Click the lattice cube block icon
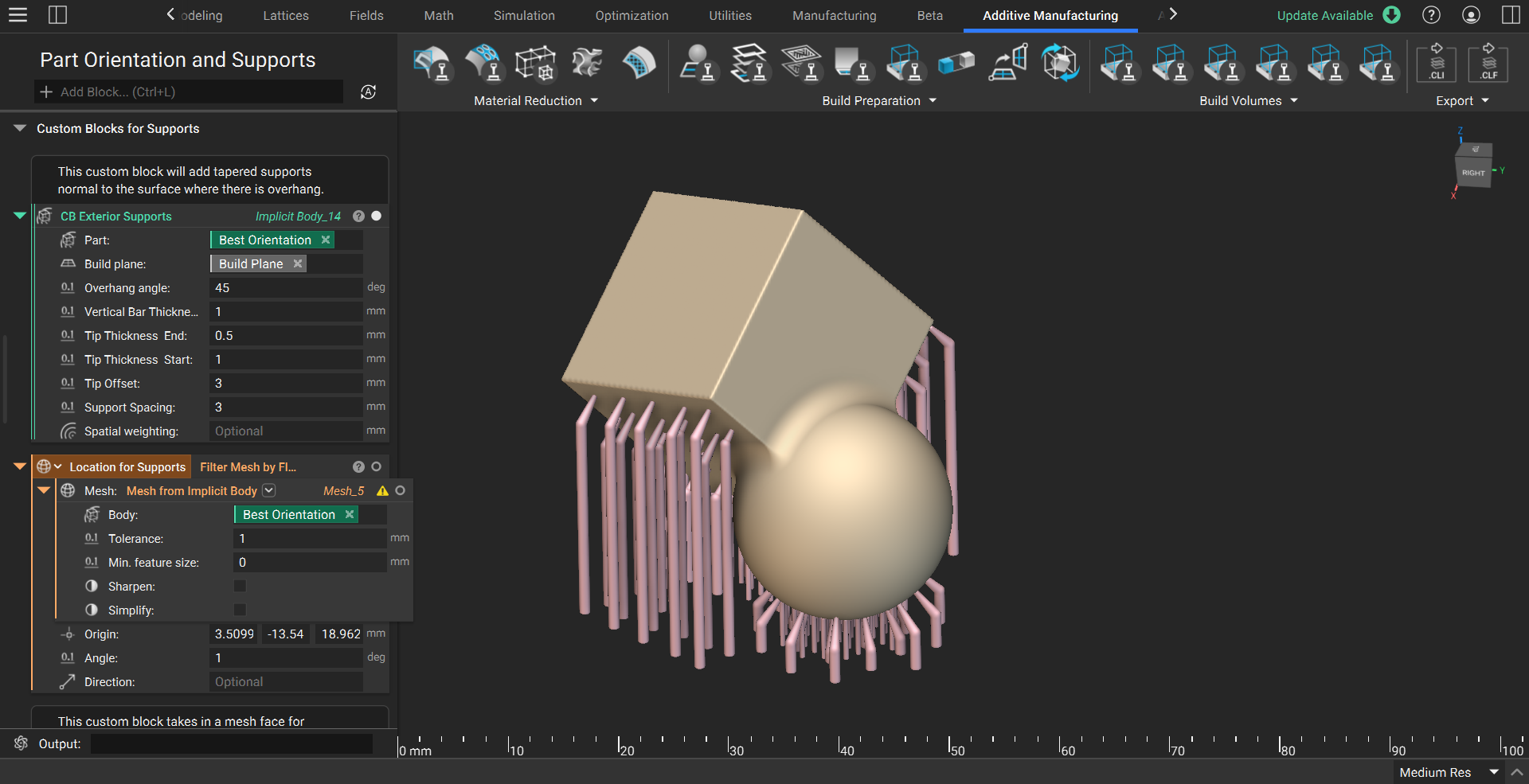This screenshot has height=784, width=1529. (x=535, y=63)
